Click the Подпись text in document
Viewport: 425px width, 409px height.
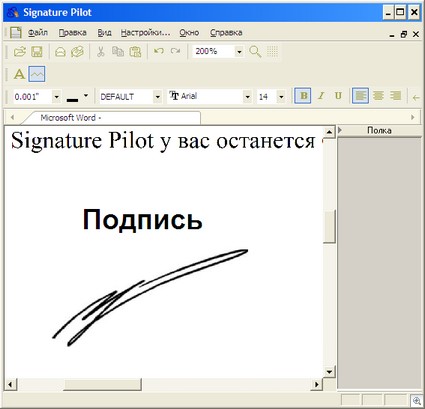(142, 220)
